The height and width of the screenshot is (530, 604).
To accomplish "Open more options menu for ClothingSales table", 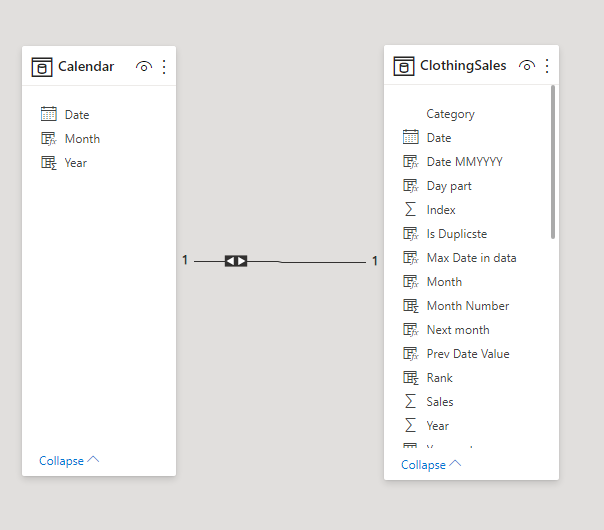I will tap(546, 66).
